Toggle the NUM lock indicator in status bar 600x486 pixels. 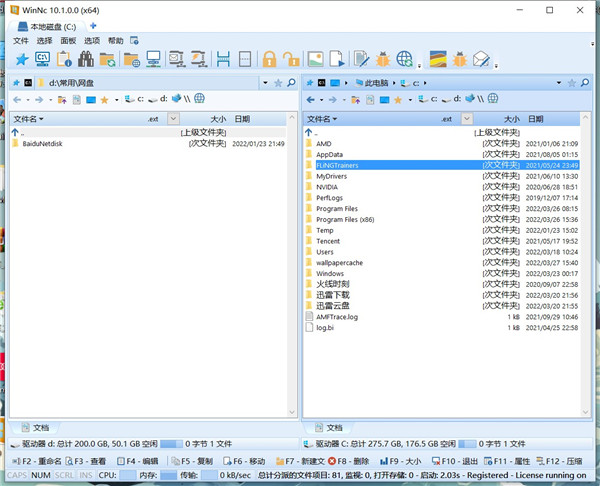coord(40,475)
